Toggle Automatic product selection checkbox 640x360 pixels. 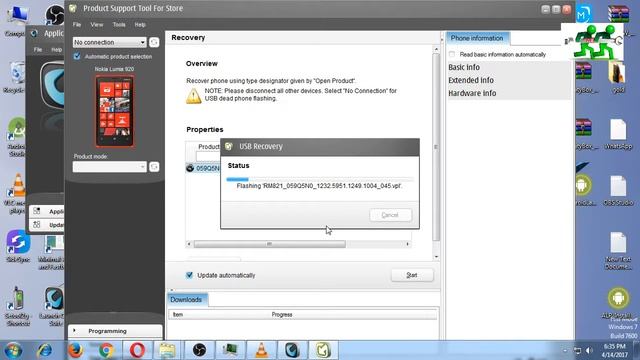[x=77, y=56]
